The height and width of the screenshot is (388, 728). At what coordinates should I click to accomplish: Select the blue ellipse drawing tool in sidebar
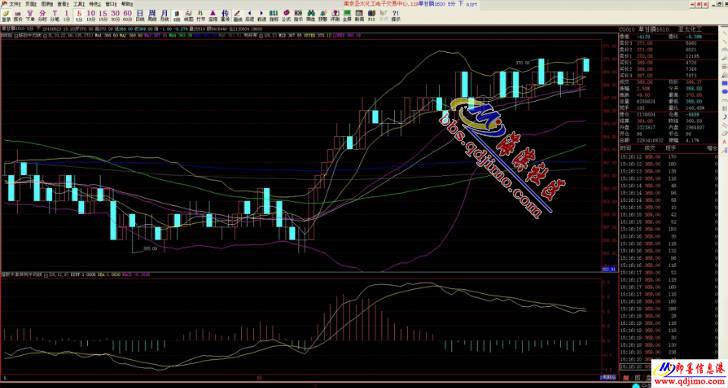(724, 91)
